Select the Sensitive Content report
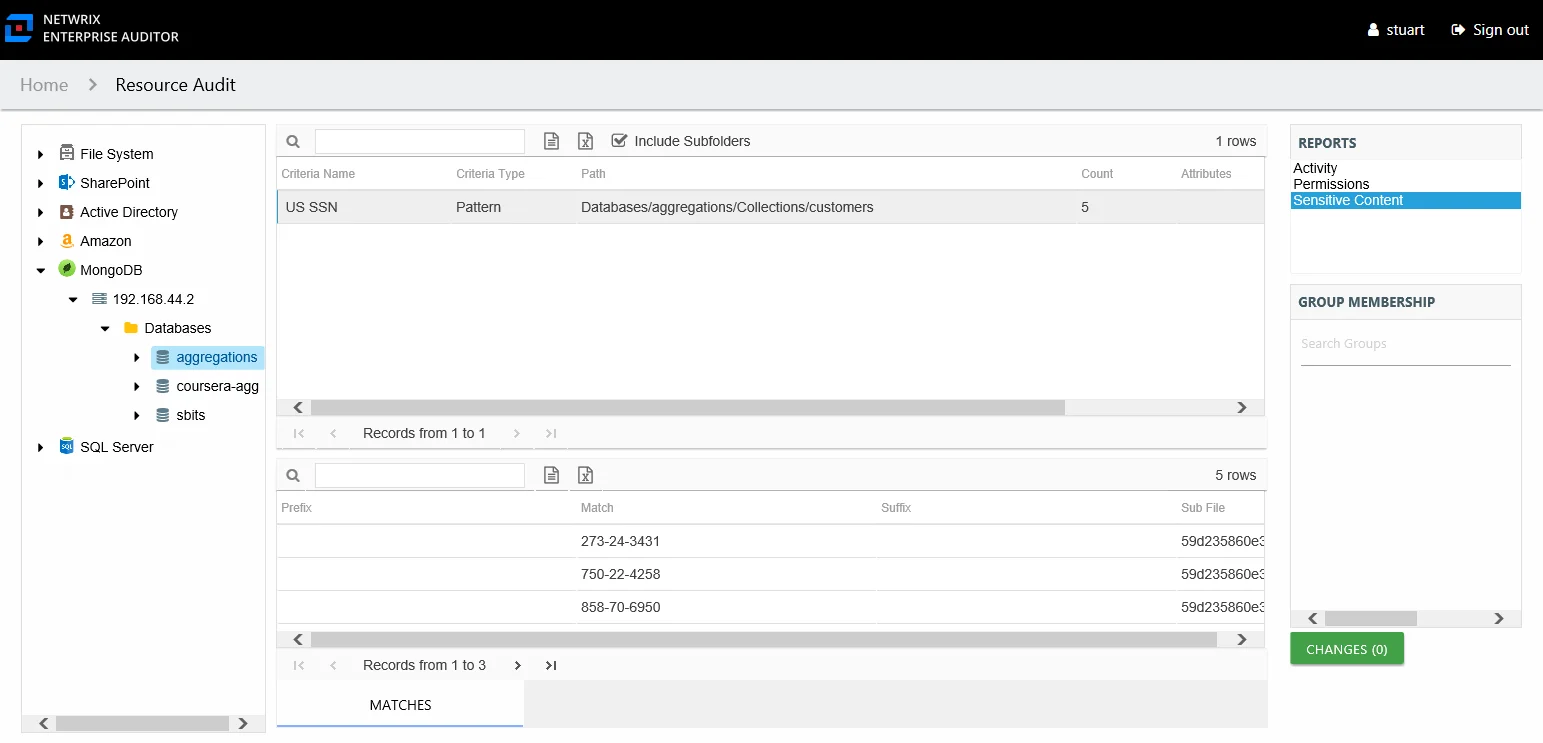Screen dimensions: 1543x743 (1406, 200)
